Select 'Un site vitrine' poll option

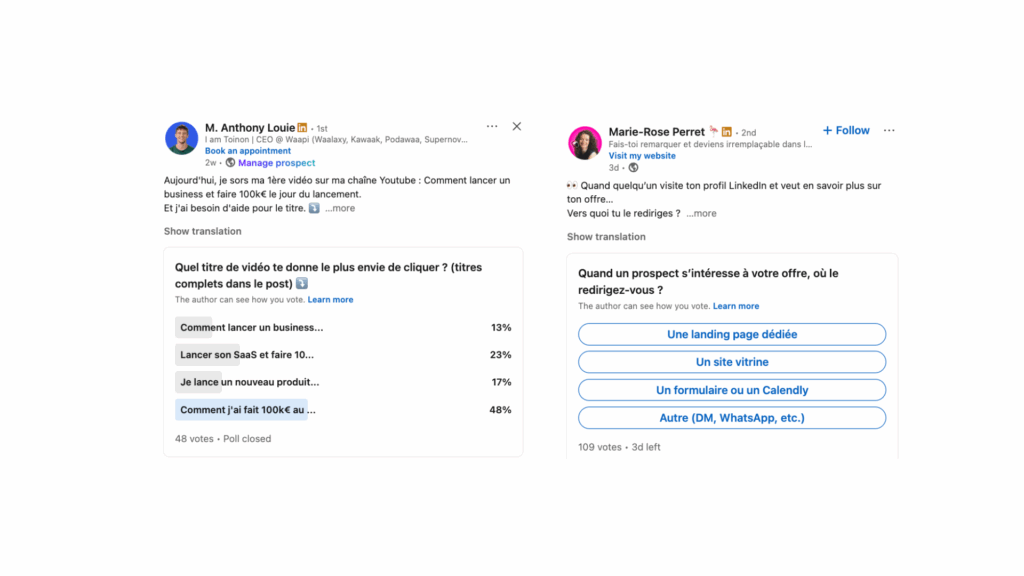point(732,362)
